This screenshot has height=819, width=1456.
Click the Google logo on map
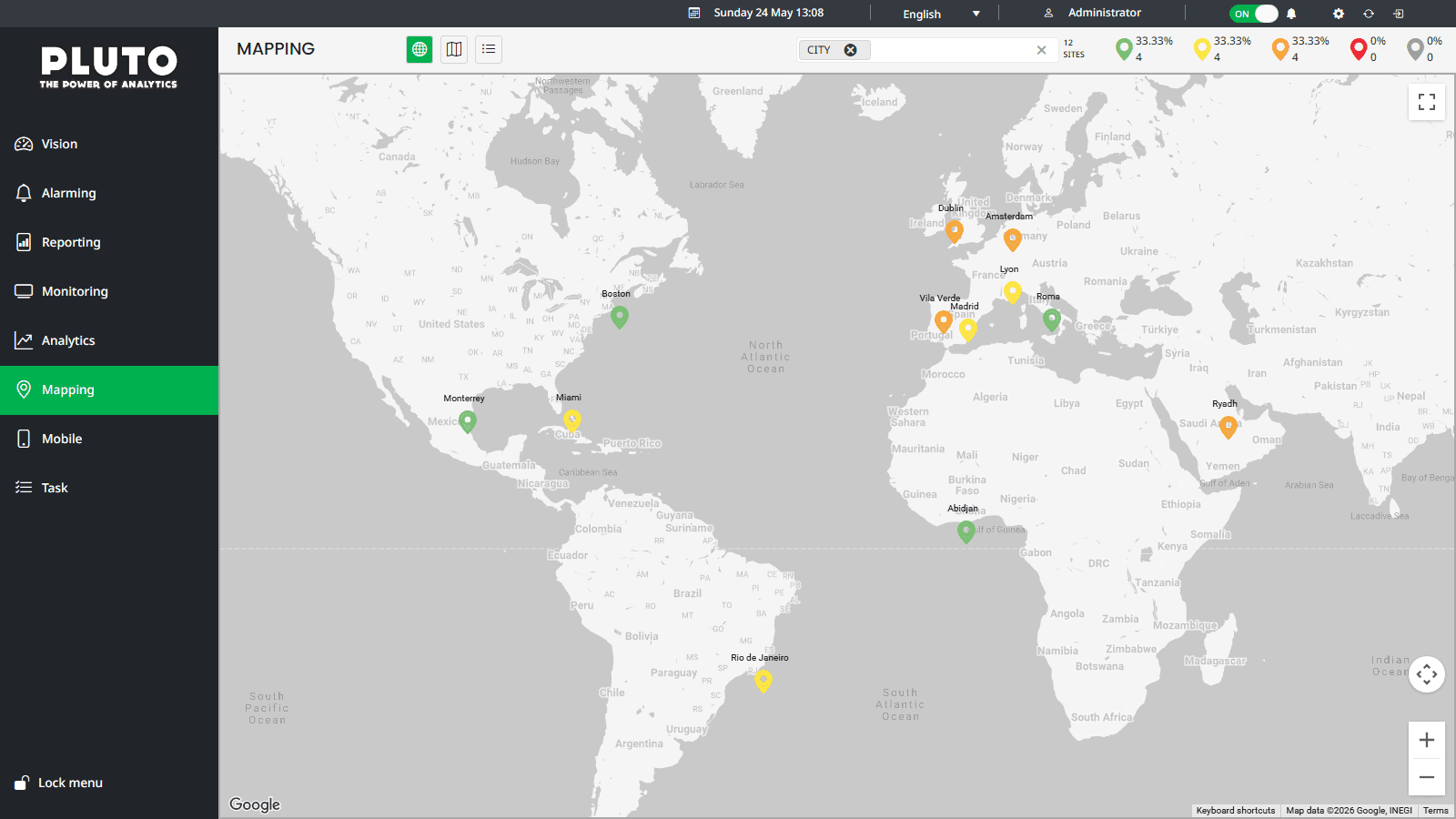click(255, 804)
